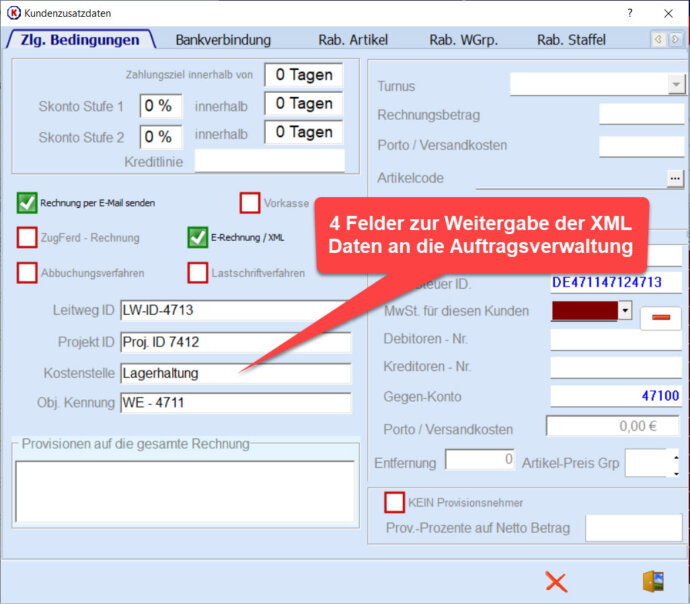Click into the Leitweg ID field
This screenshot has width=690, height=604.
click(235, 310)
